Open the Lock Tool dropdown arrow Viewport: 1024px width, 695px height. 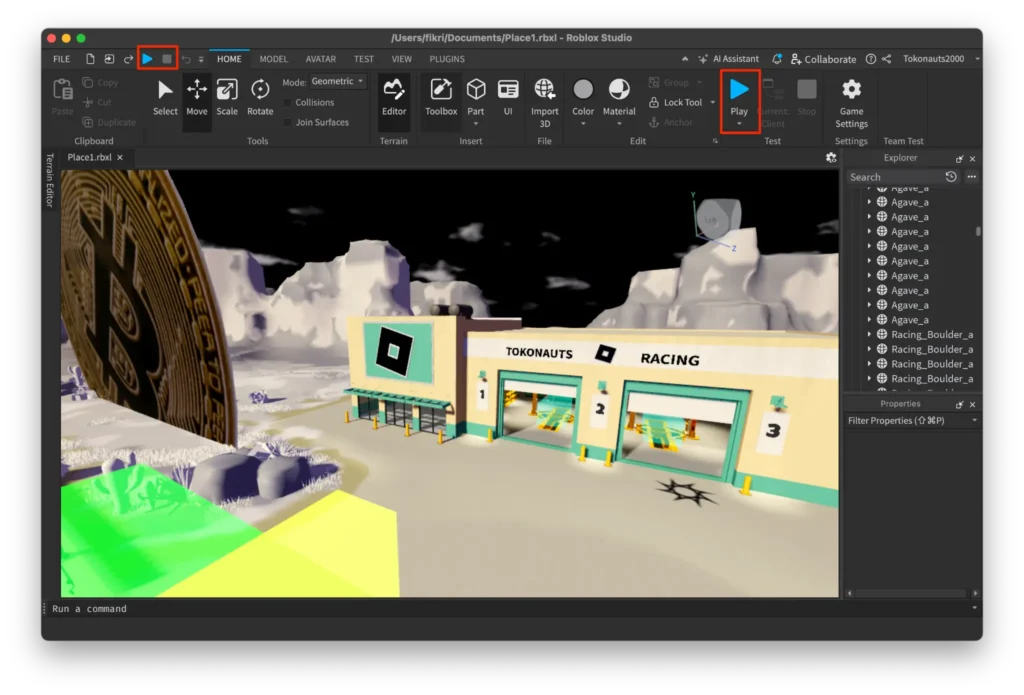712,103
